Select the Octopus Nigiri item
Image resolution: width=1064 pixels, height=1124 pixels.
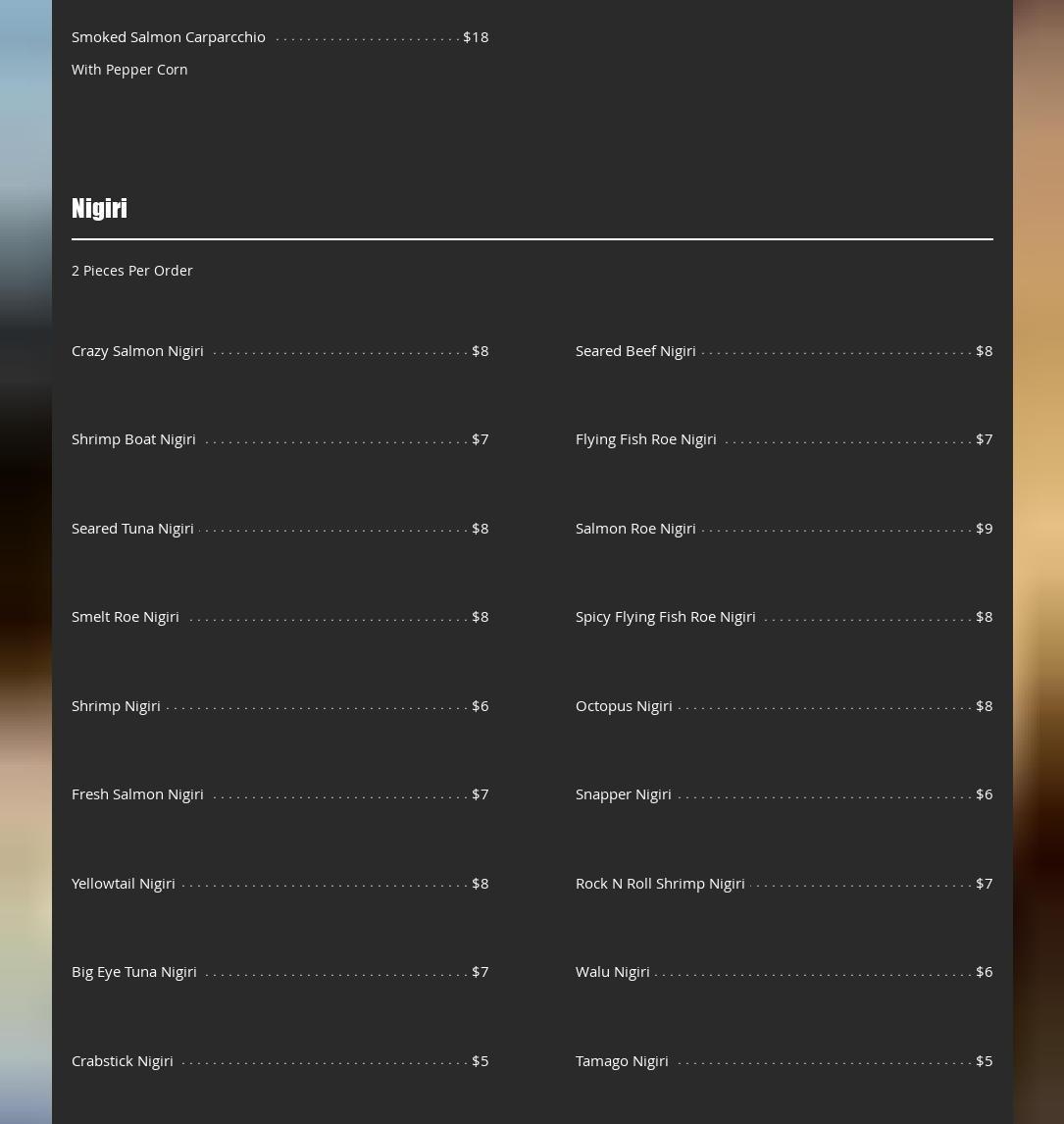click(x=624, y=706)
